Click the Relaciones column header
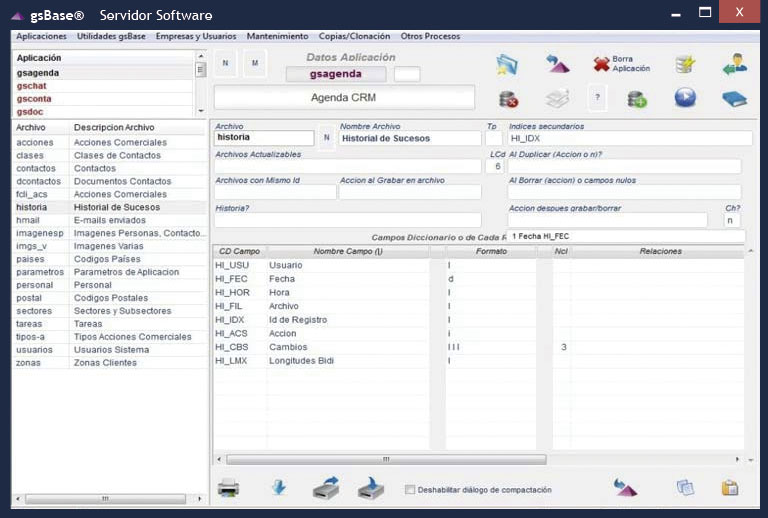The width and height of the screenshot is (768, 518). pos(660,251)
